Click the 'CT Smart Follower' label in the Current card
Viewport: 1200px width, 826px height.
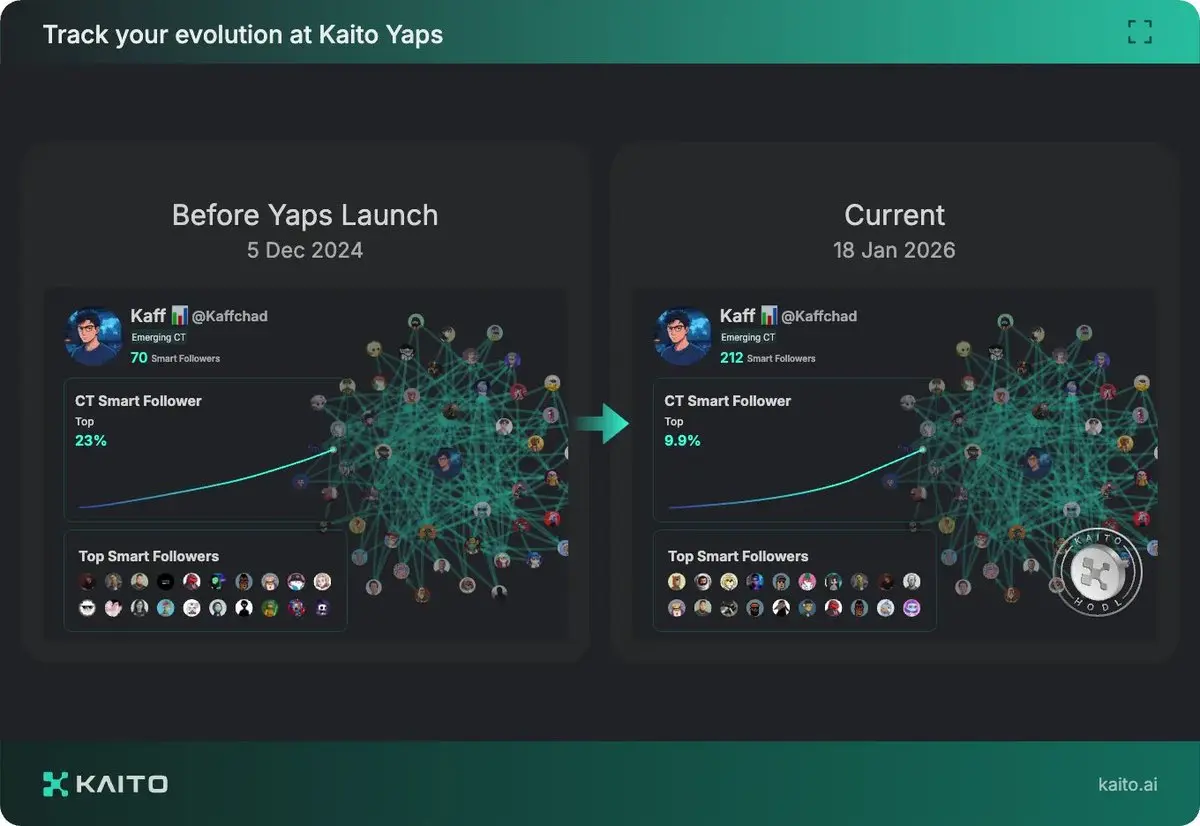pyautogui.click(x=727, y=401)
